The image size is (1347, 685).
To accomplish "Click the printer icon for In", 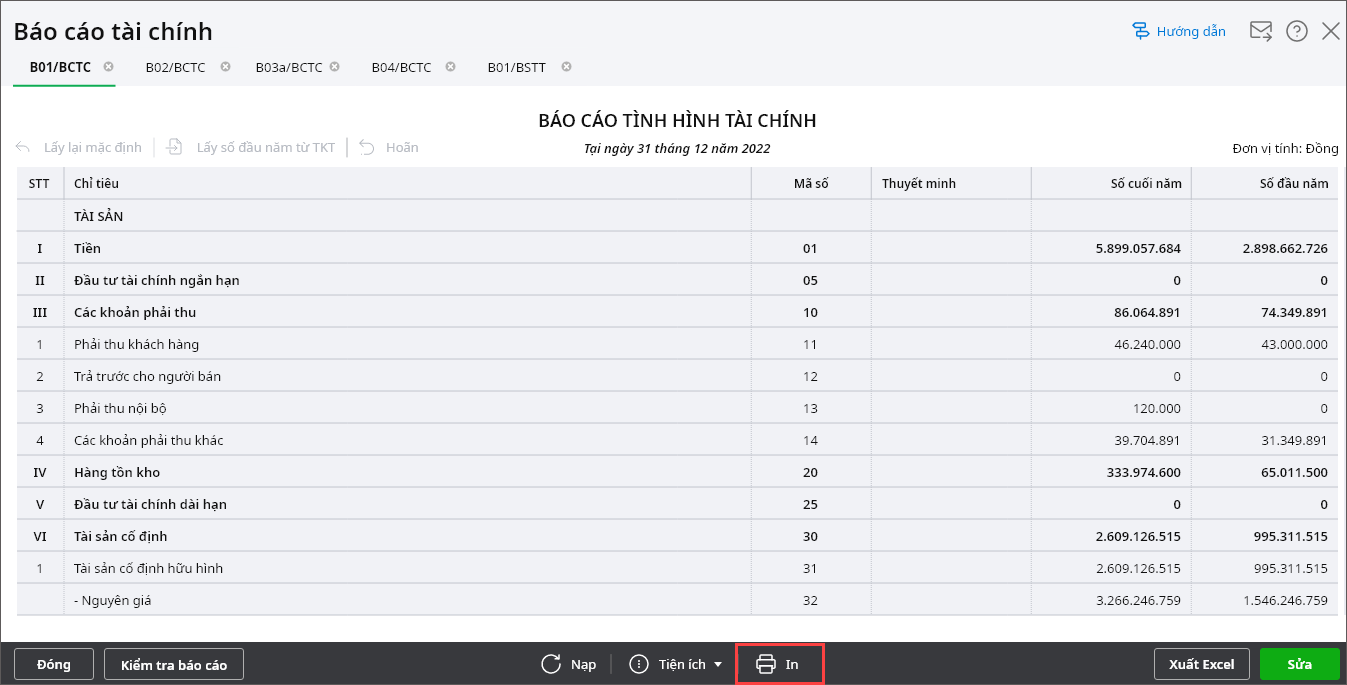I will click(766, 664).
